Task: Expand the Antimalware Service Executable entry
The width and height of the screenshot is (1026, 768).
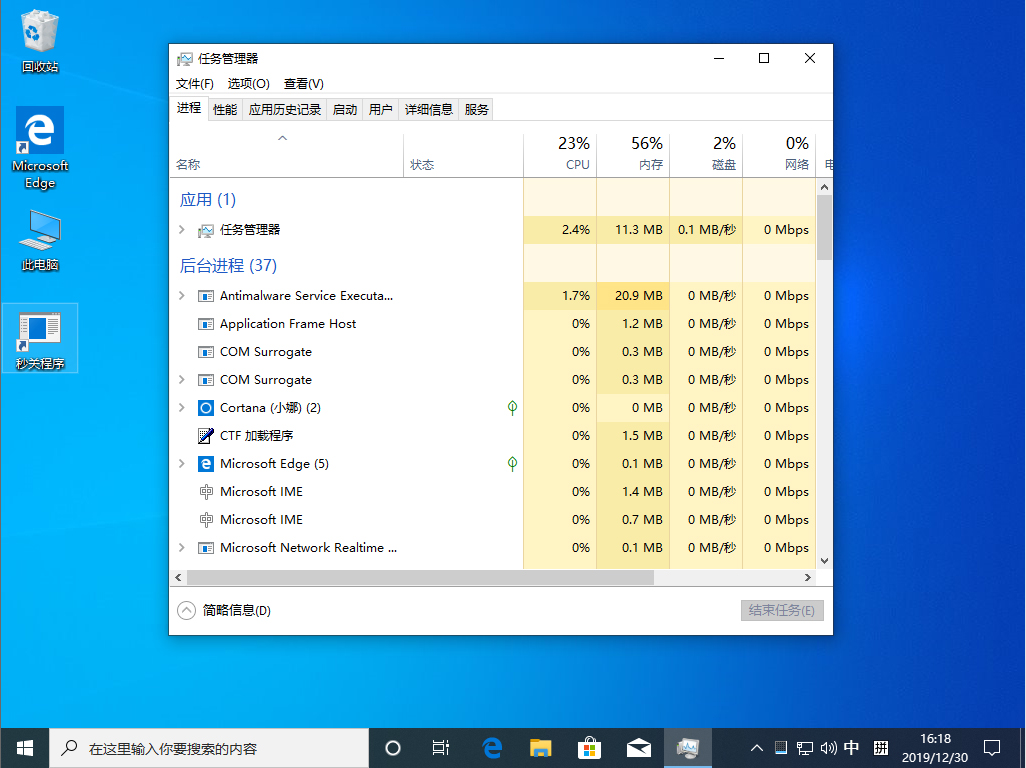Action: point(183,295)
